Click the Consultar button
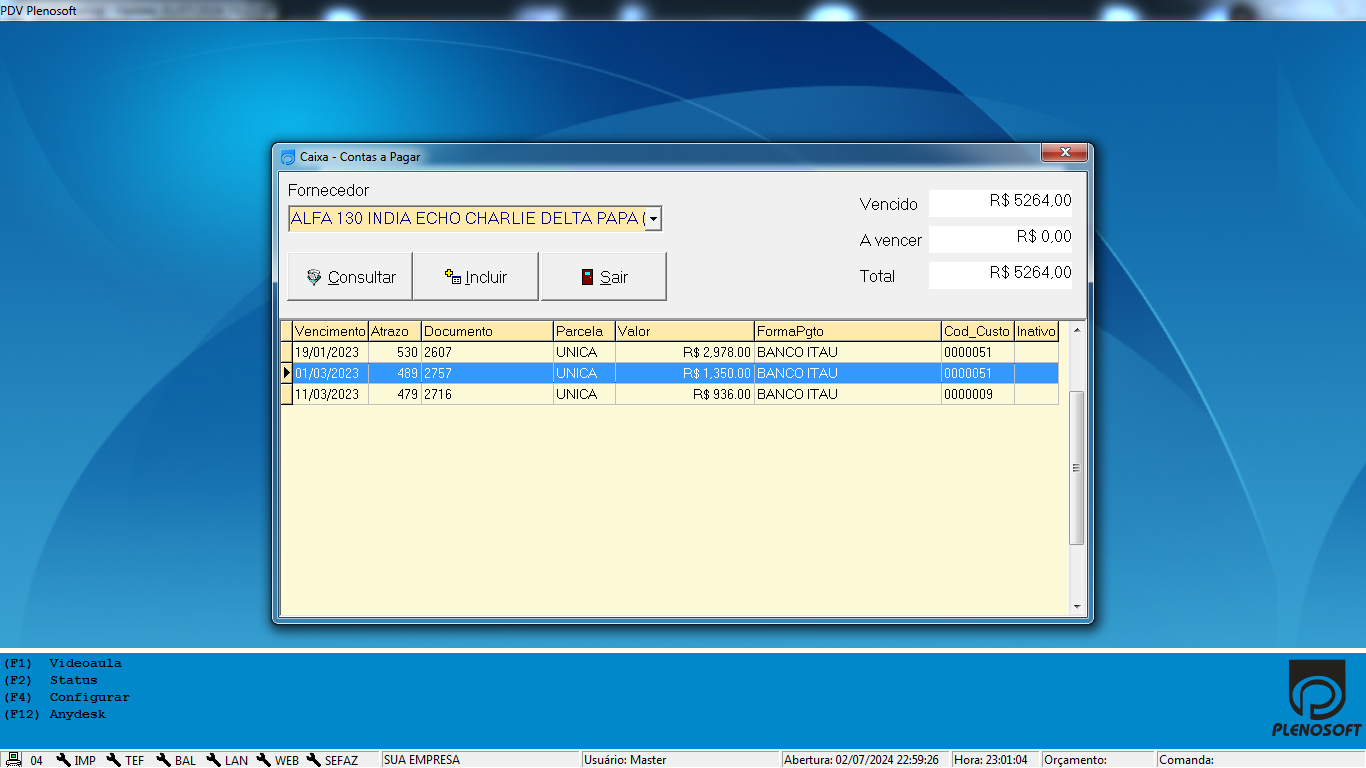This screenshot has width=1366, height=768. 350,277
